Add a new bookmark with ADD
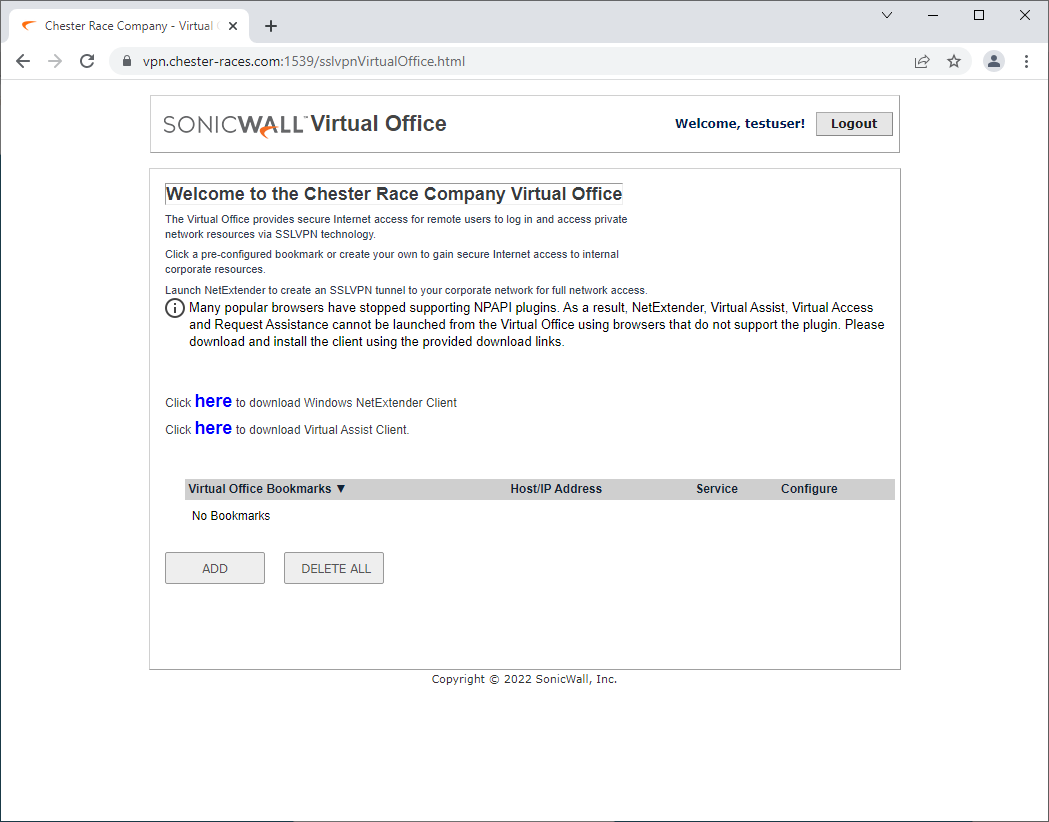The width and height of the screenshot is (1049, 822). tap(215, 568)
